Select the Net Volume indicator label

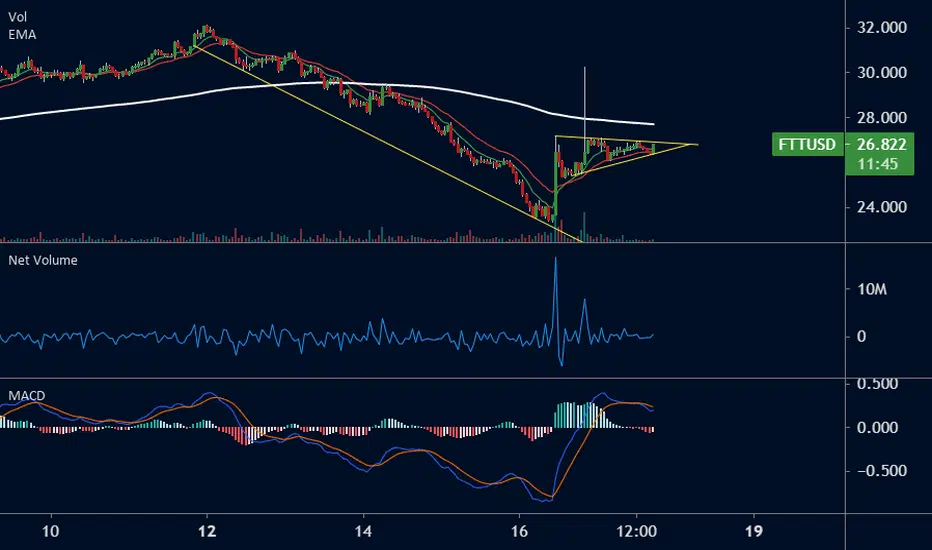(x=43, y=260)
